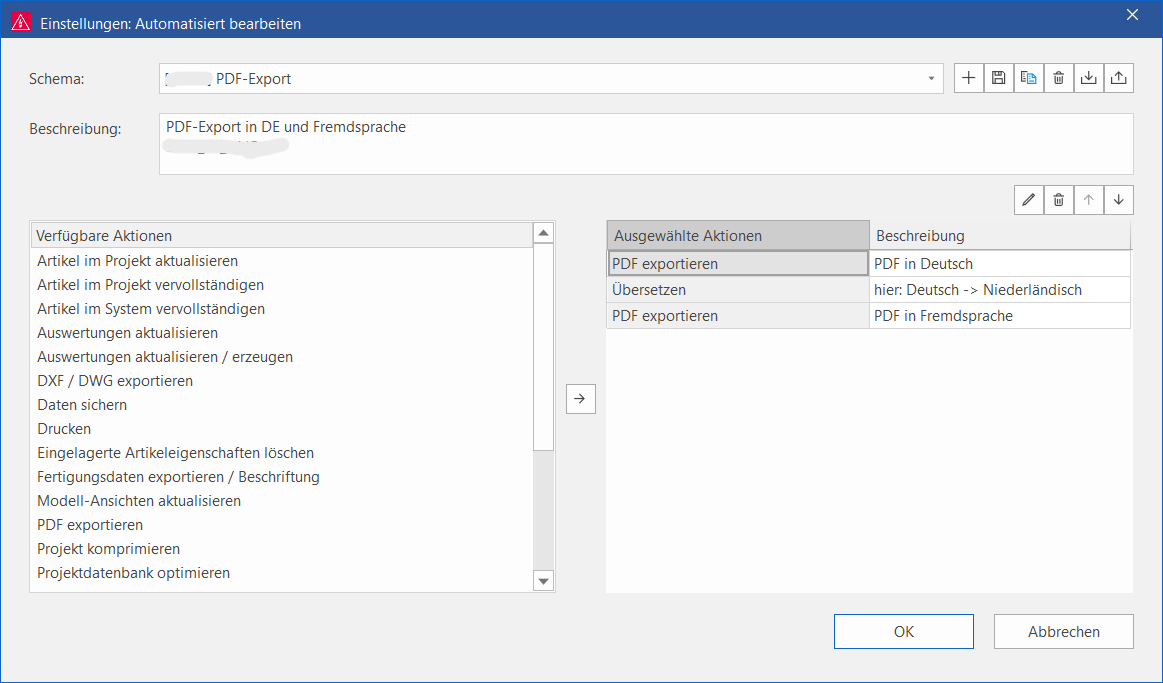
Task: Import a schema using the import icon
Action: (1088, 78)
